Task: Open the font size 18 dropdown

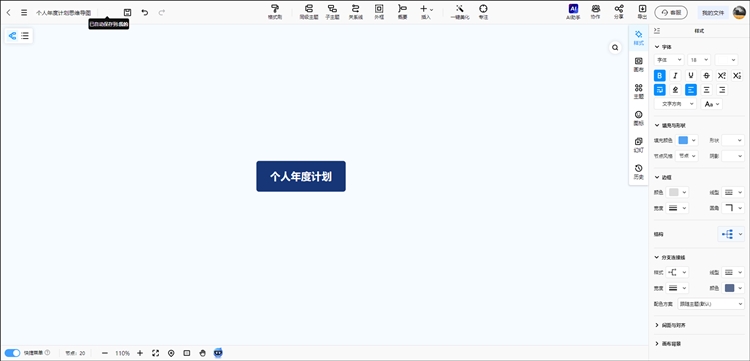Action: [699, 60]
